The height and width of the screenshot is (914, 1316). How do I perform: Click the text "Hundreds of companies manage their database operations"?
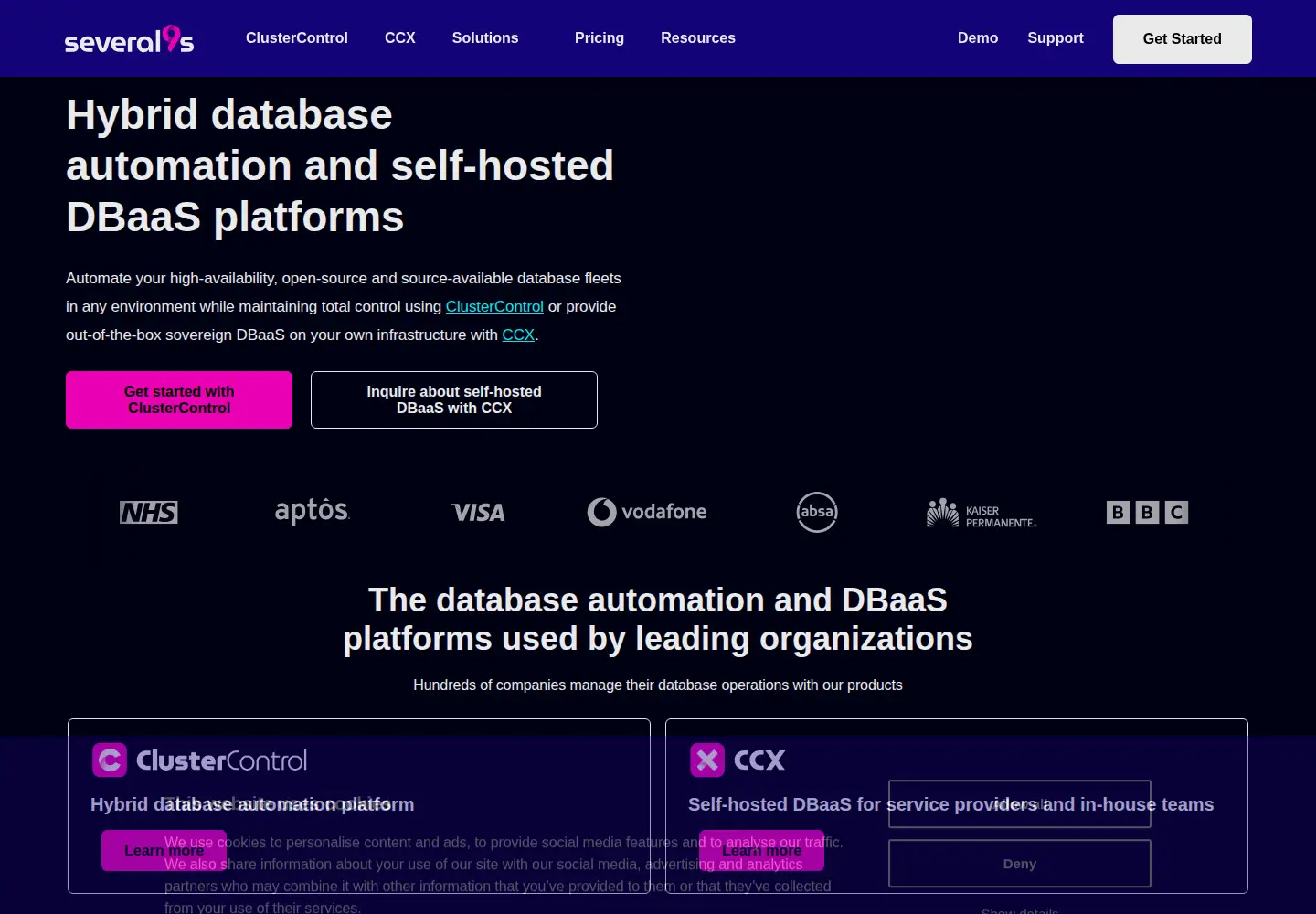(x=658, y=685)
